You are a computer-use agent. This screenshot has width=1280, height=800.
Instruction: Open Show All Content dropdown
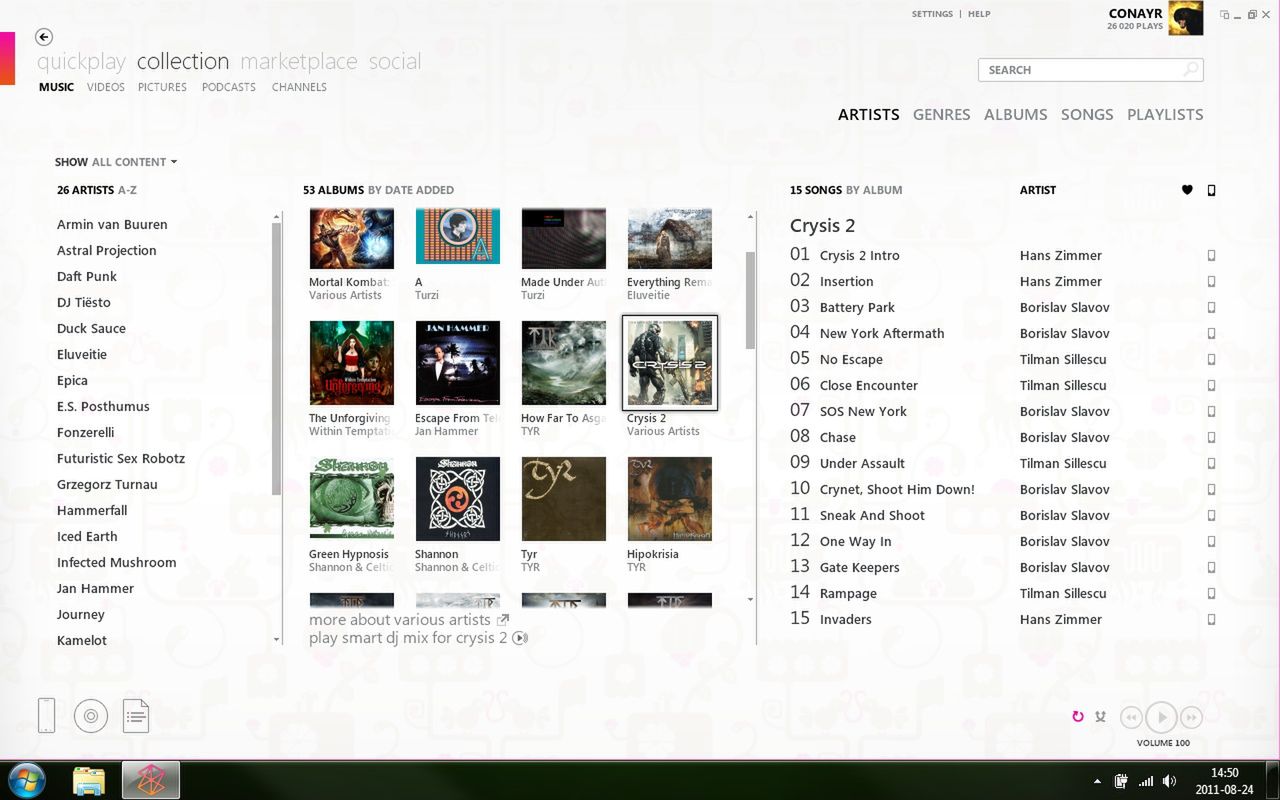coord(116,162)
